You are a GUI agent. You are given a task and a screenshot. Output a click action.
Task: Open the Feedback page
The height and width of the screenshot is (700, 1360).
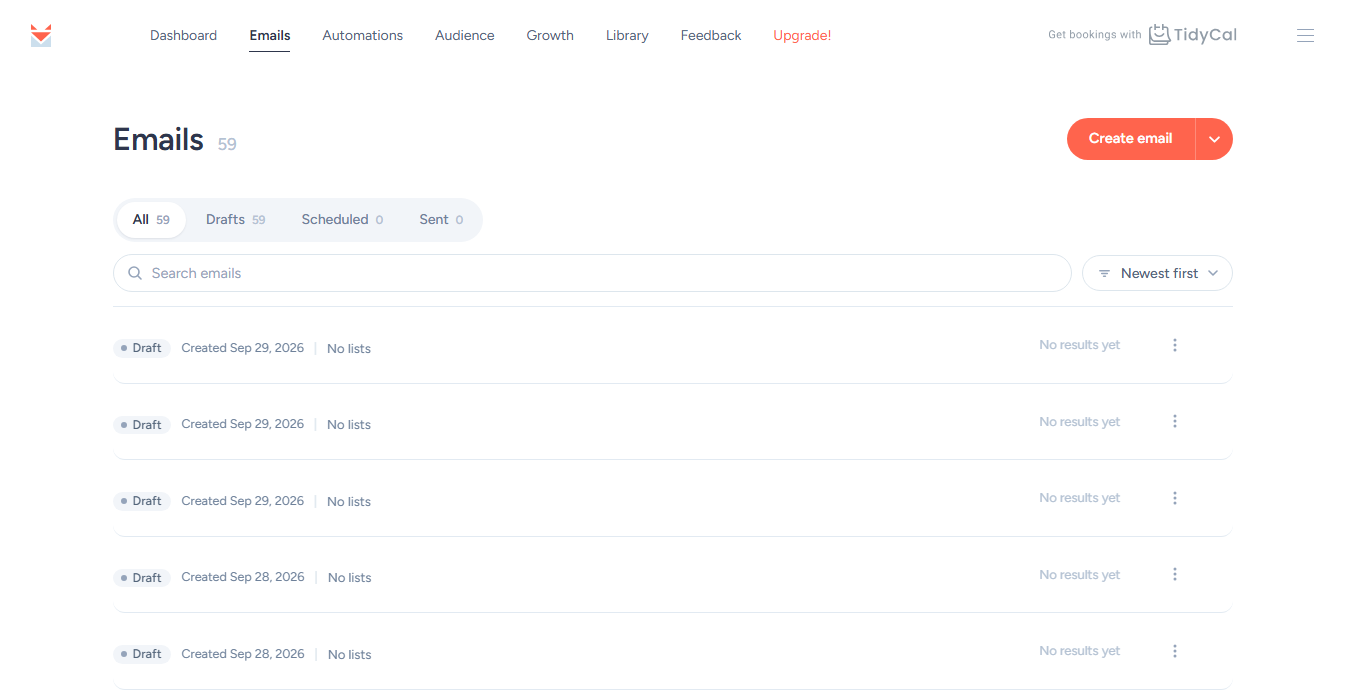tap(711, 35)
